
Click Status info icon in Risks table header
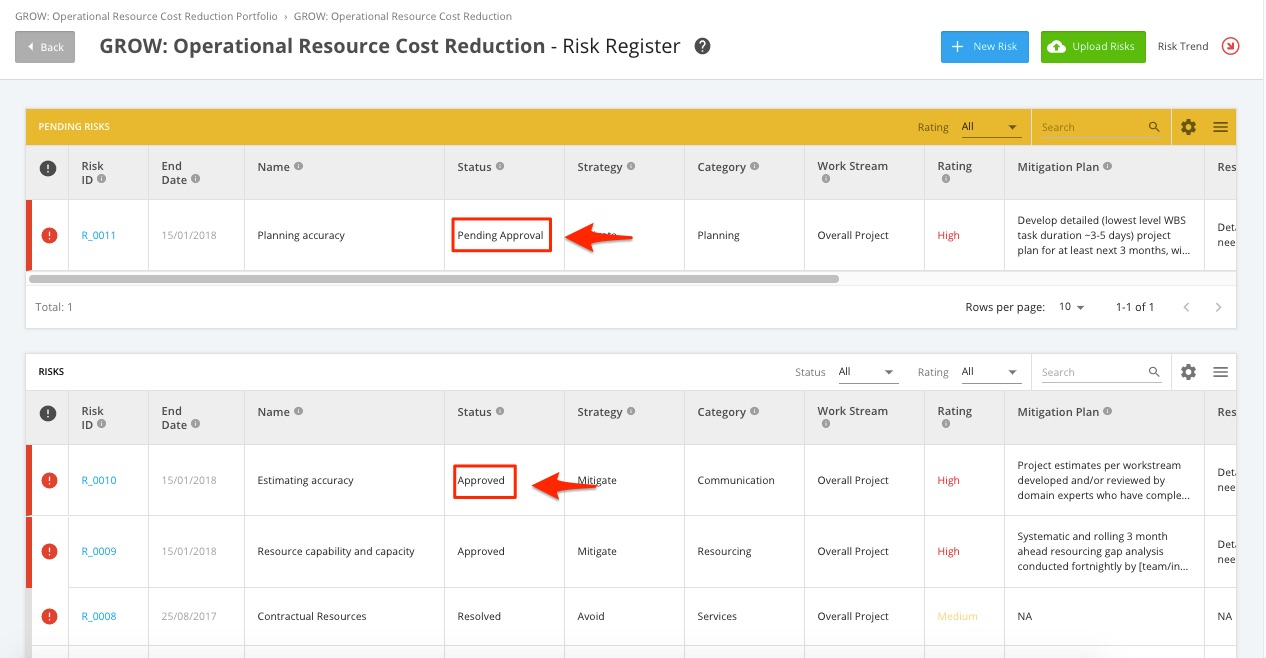pyautogui.click(x=500, y=412)
